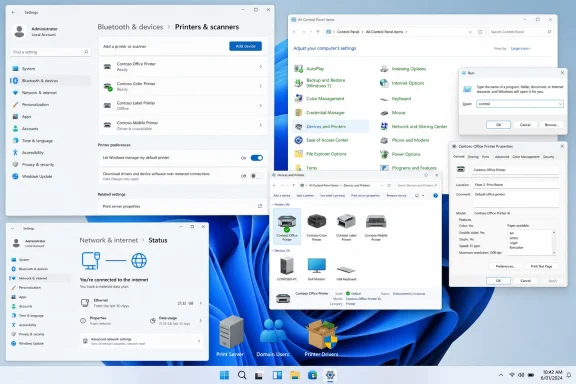The width and height of the screenshot is (576, 384).
Task: Open Indexing Options in Control Panel
Action: coord(403,69)
